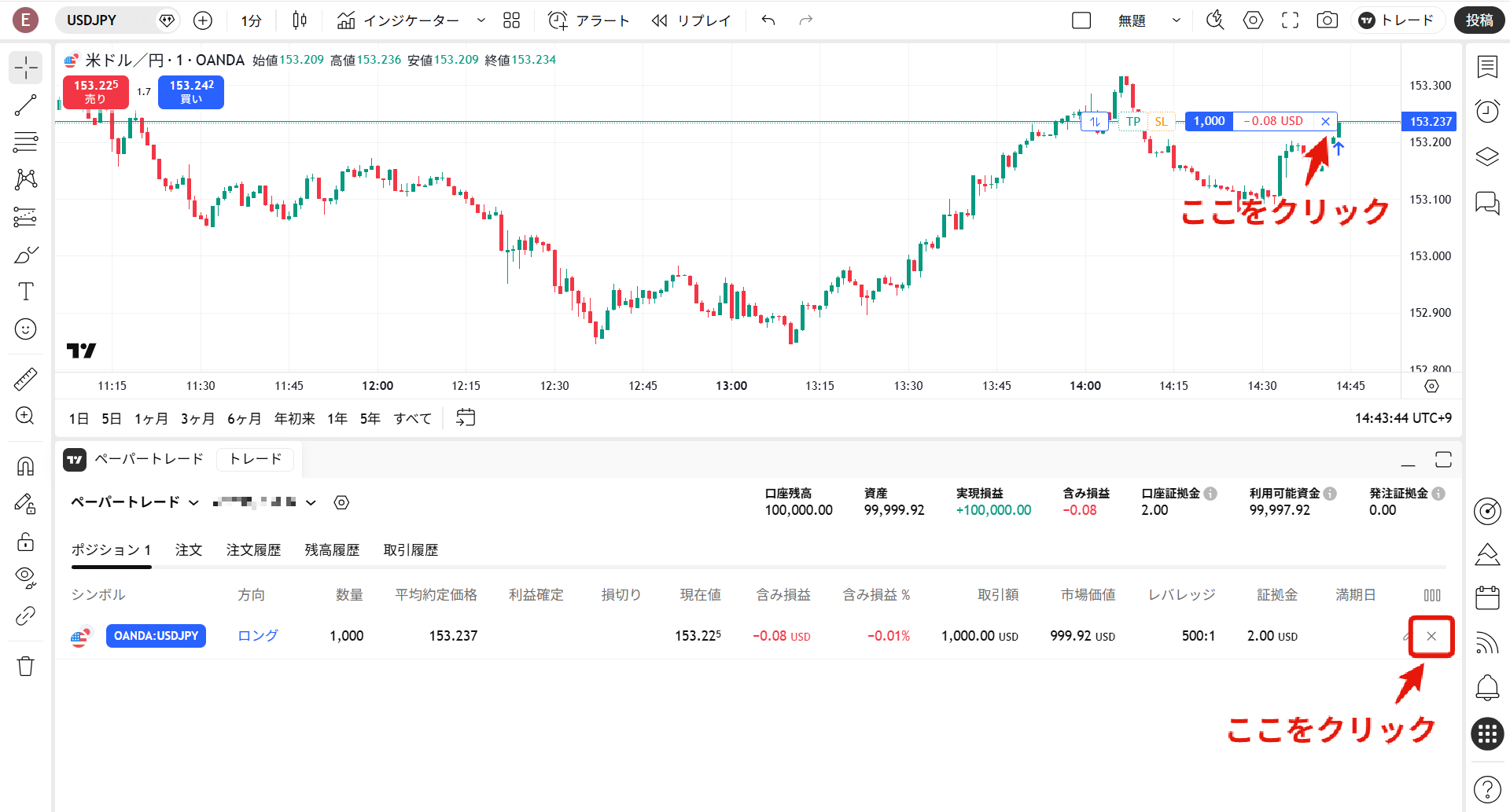Viewport: 1510px width, 812px height.
Task: Switch to the 取引履歴 tab
Action: click(x=411, y=549)
